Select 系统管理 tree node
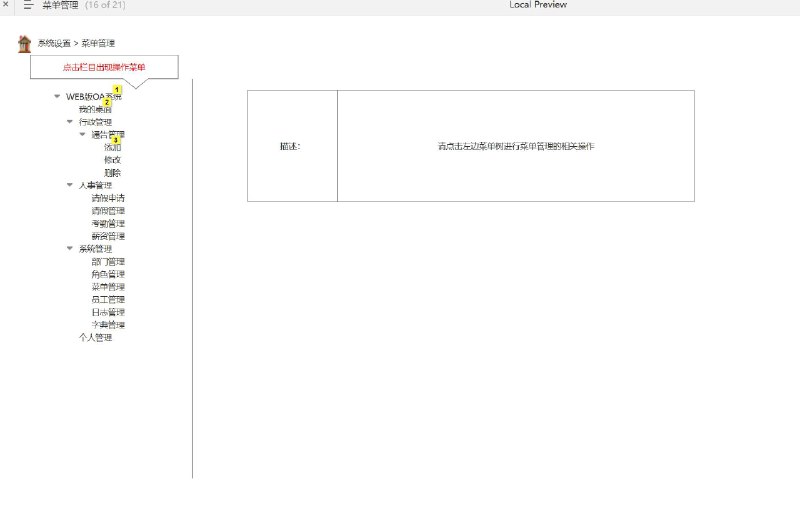This screenshot has width=800, height=526. click(x=95, y=249)
